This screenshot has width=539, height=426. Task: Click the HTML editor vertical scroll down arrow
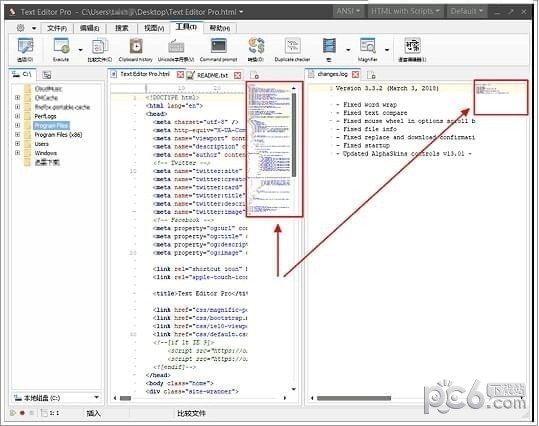tap(294, 389)
